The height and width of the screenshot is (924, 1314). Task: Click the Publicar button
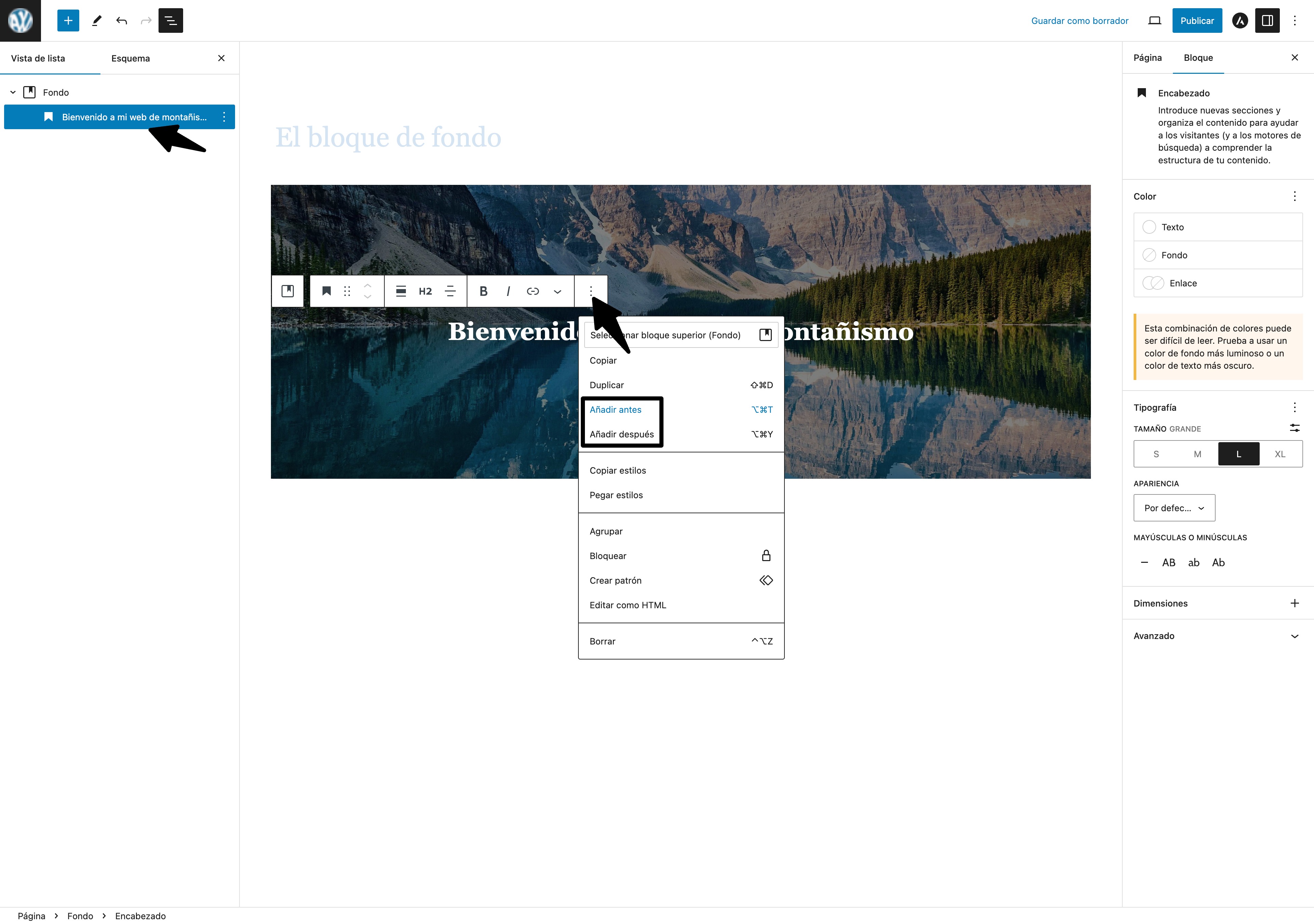click(1197, 21)
